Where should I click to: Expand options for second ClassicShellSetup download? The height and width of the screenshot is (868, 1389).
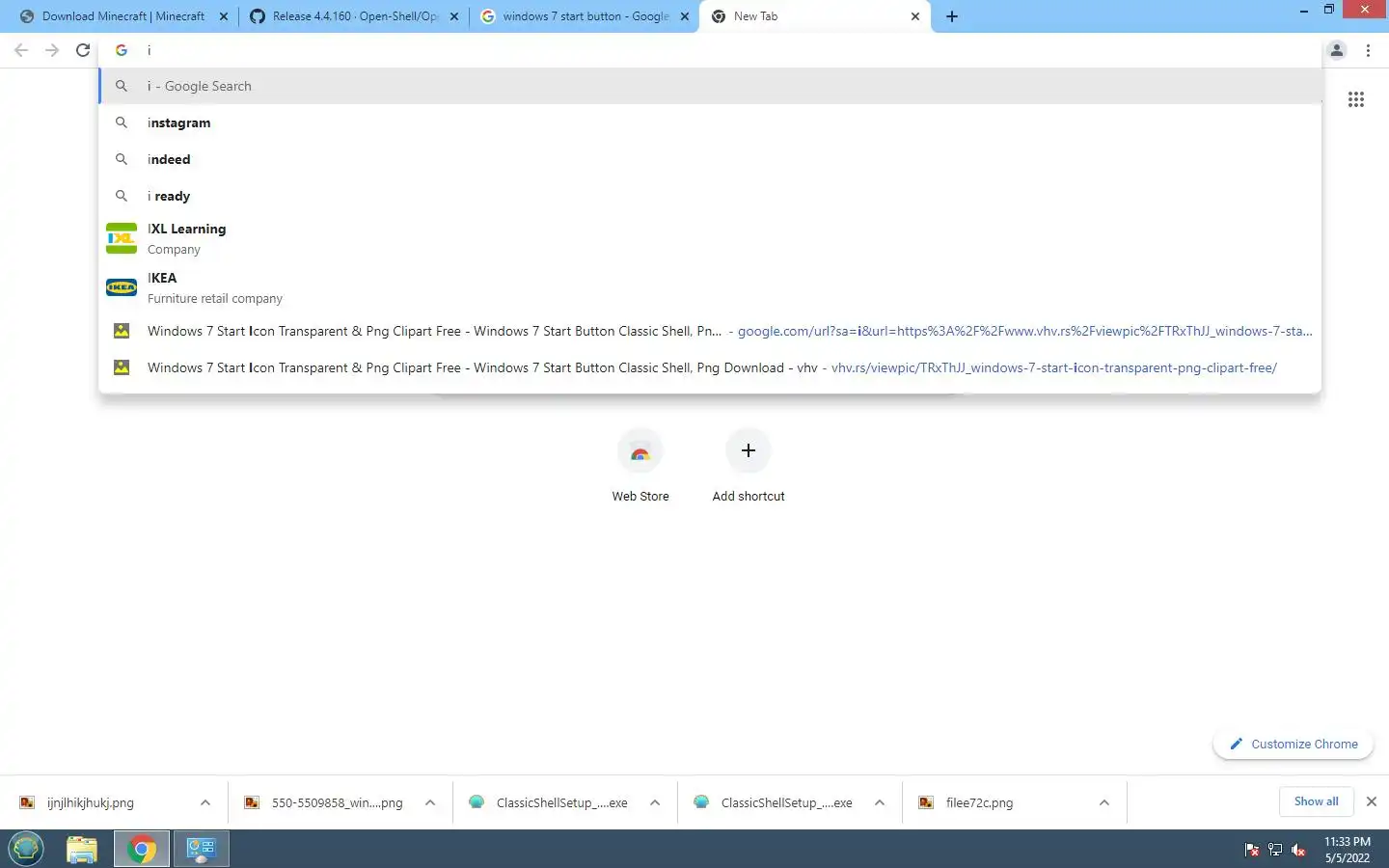coord(880,802)
